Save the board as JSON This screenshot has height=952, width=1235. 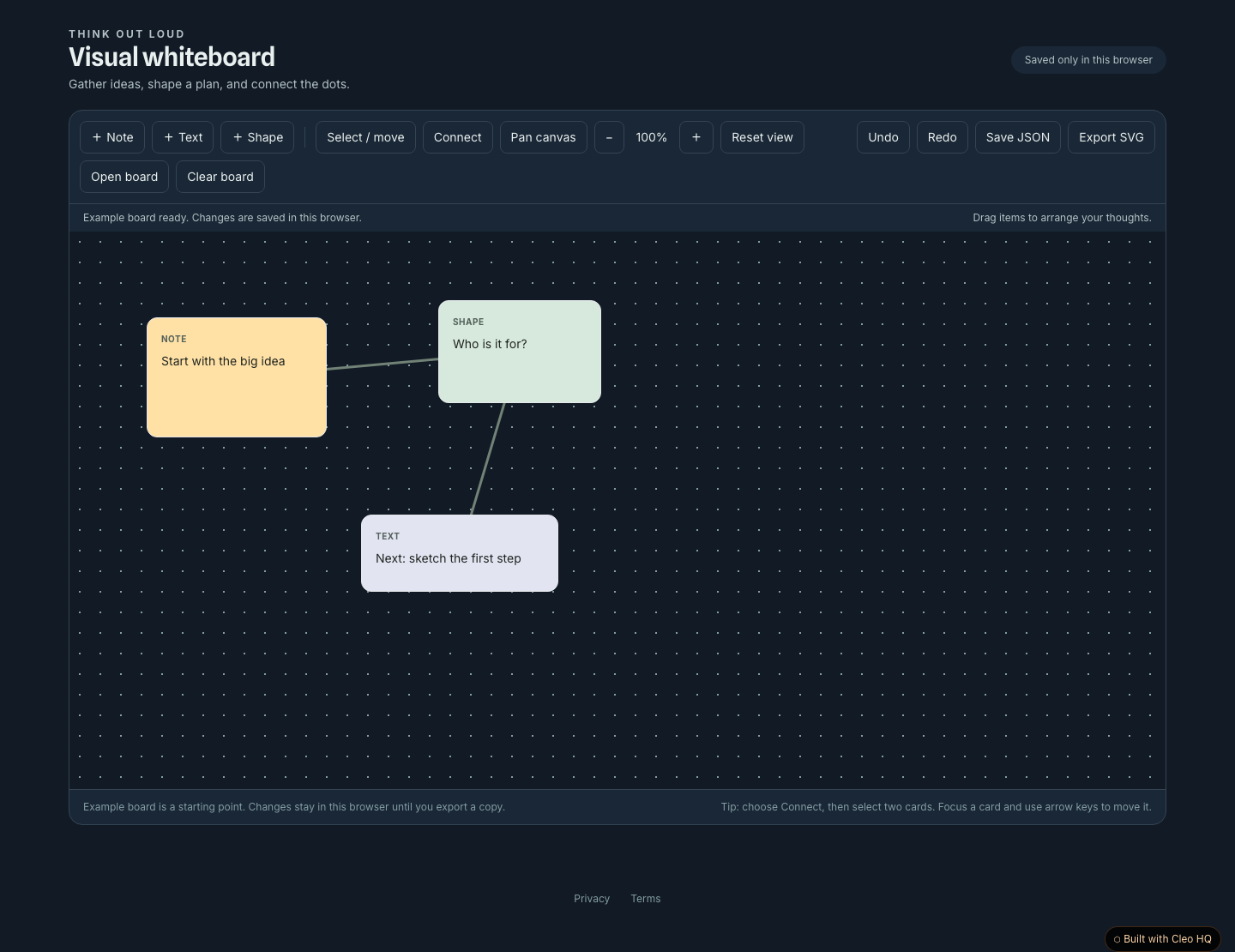click(1018, 137)
